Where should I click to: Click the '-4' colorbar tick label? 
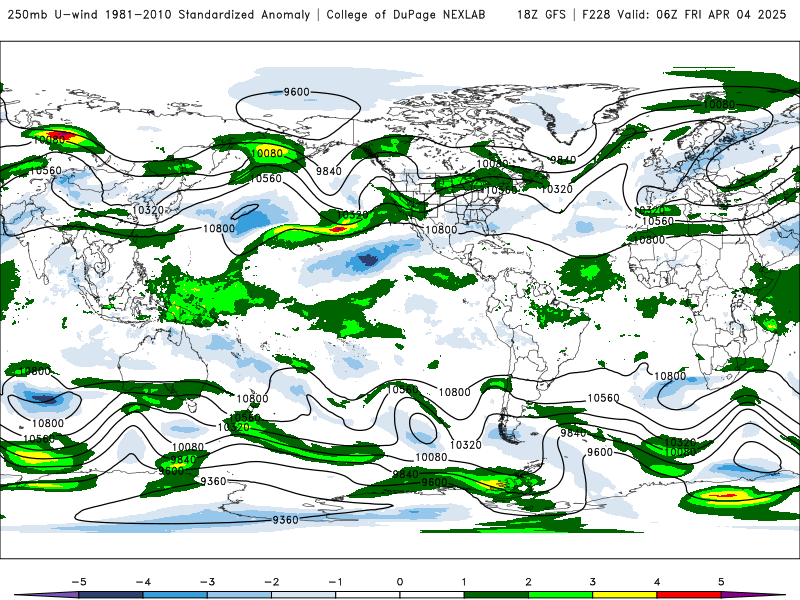click(143, 582)
